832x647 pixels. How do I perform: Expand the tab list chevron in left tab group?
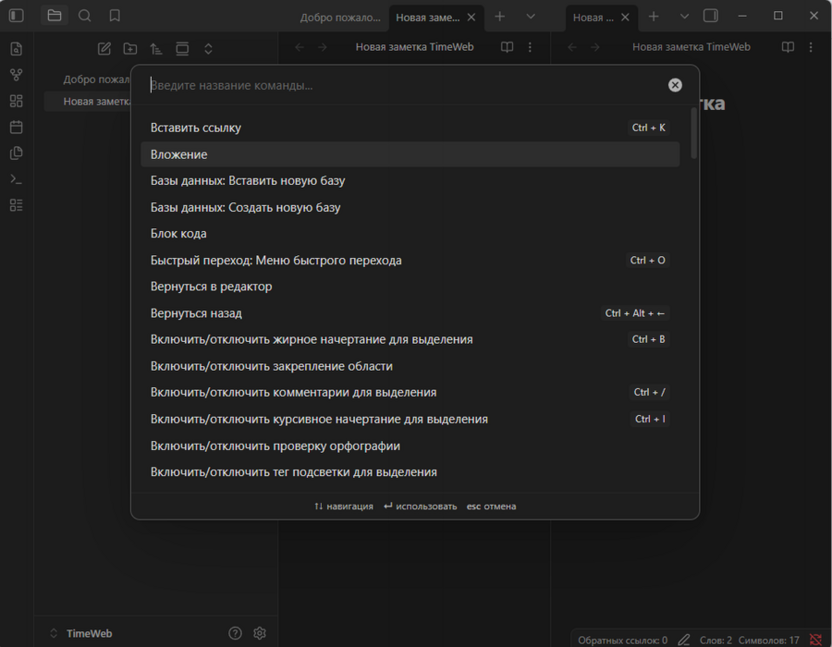(x=530, y=16)
